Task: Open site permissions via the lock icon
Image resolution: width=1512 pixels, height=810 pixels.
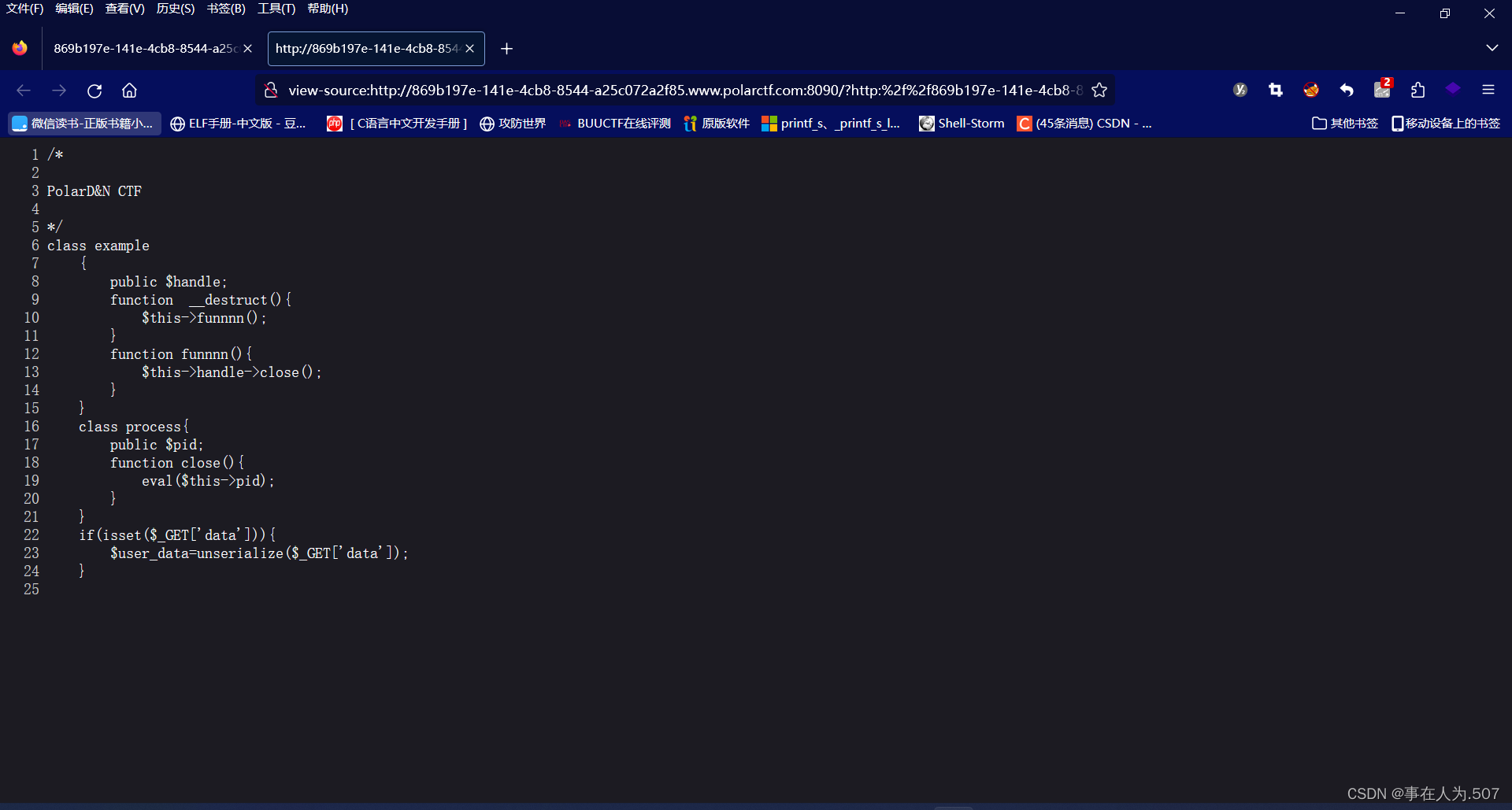Action: [271, 90]
